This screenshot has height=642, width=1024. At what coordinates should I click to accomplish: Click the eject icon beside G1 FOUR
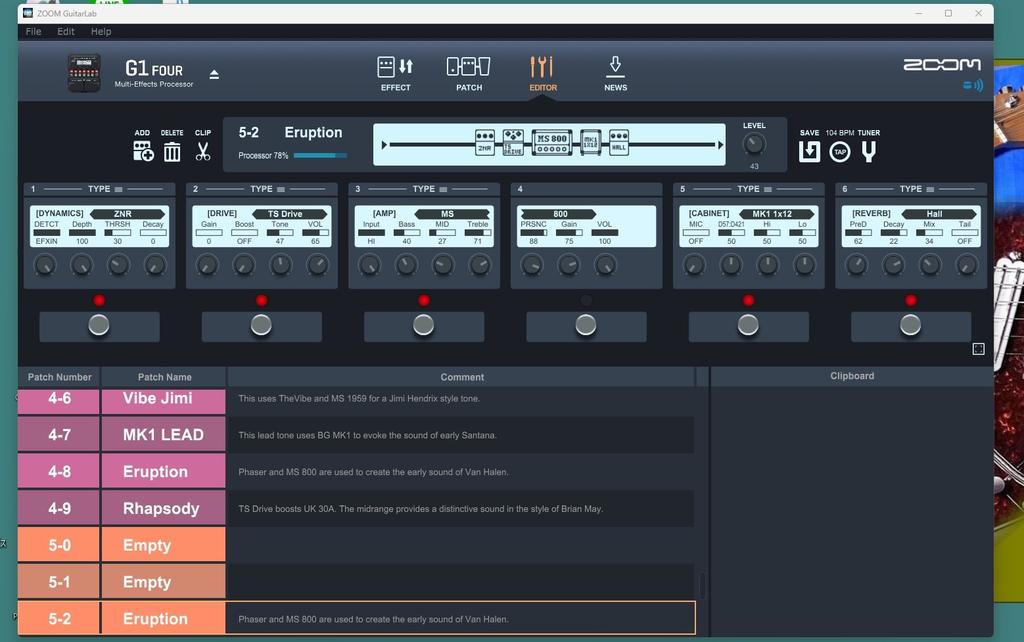click(x=214, y=74)
